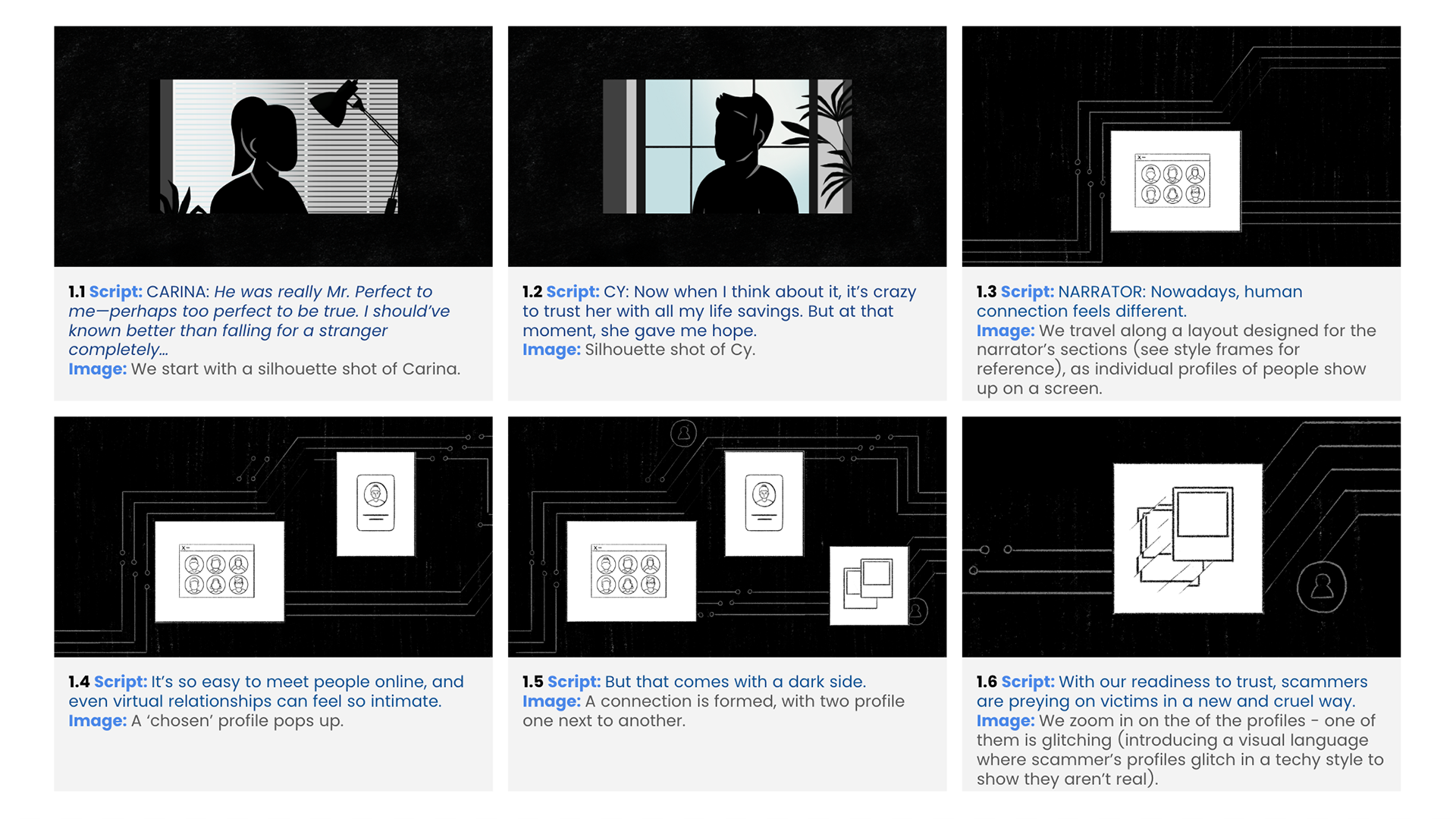This screenshot has height=819, width=1456.
Task: Click the chosen profile card in frame 1.4
Action: pyautogui.click(x=376, y=504)
